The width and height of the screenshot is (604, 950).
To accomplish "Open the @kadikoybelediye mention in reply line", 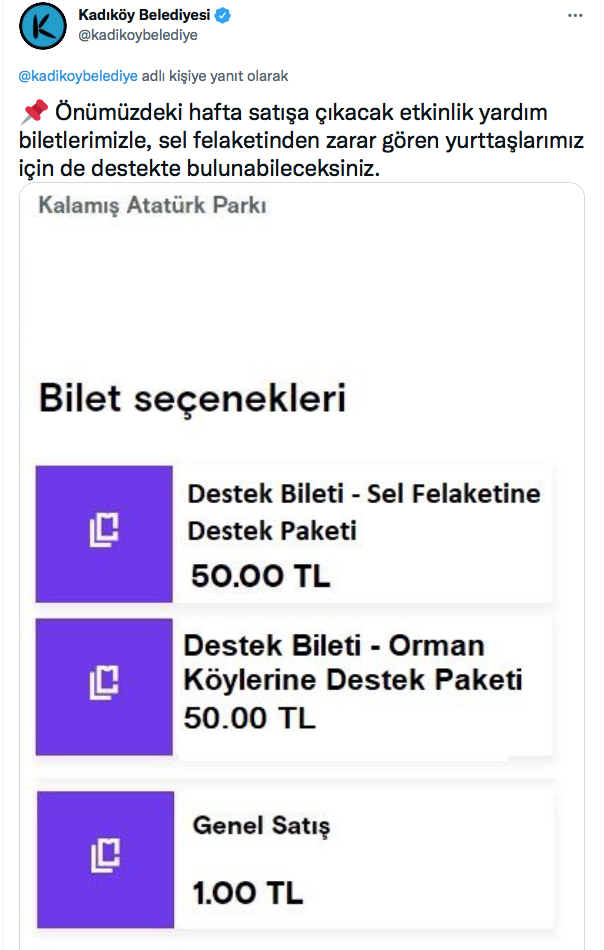I will pyautogui.click(x=78, y=76).
